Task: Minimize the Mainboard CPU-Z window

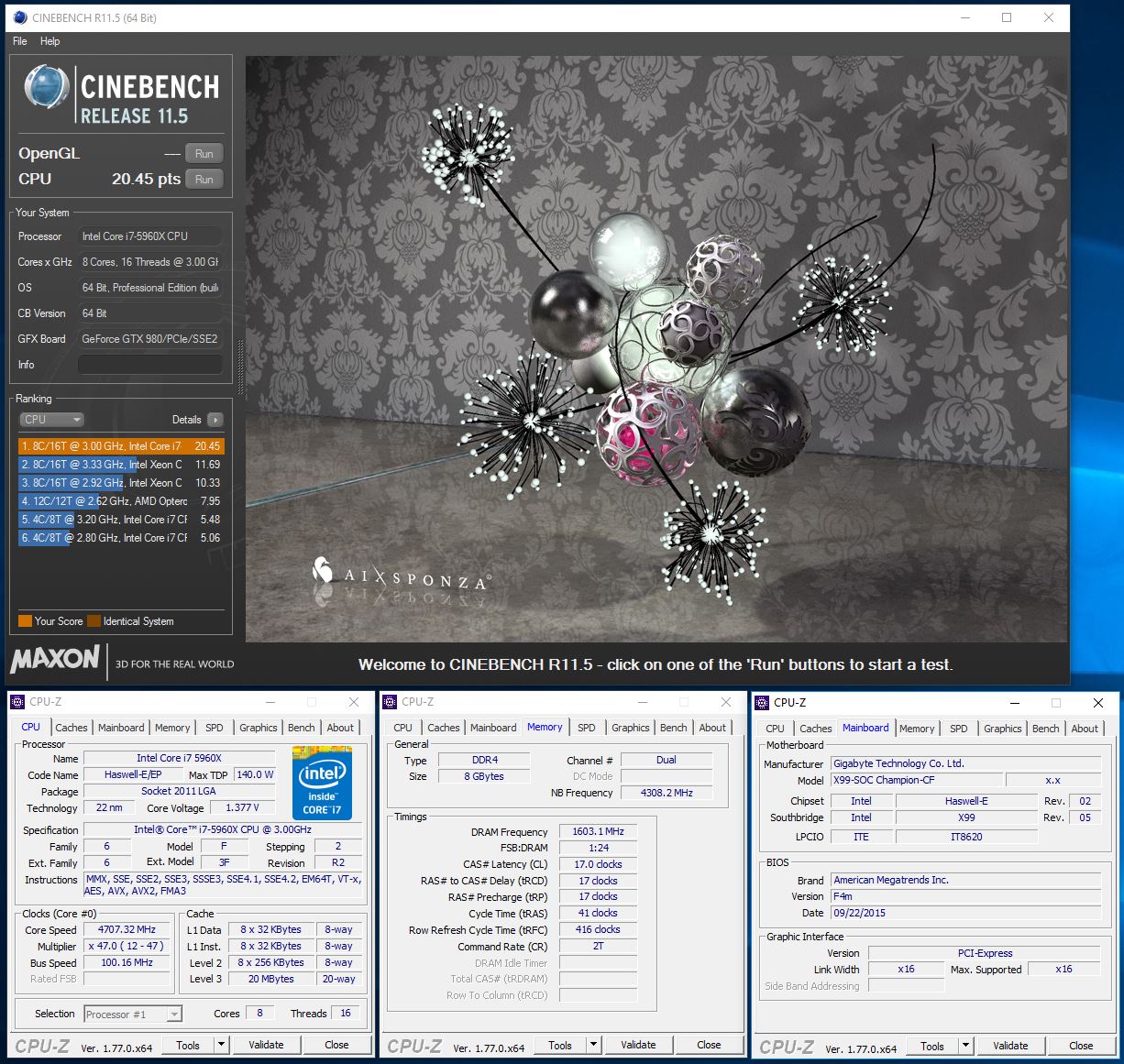Action: (1015, 703)
